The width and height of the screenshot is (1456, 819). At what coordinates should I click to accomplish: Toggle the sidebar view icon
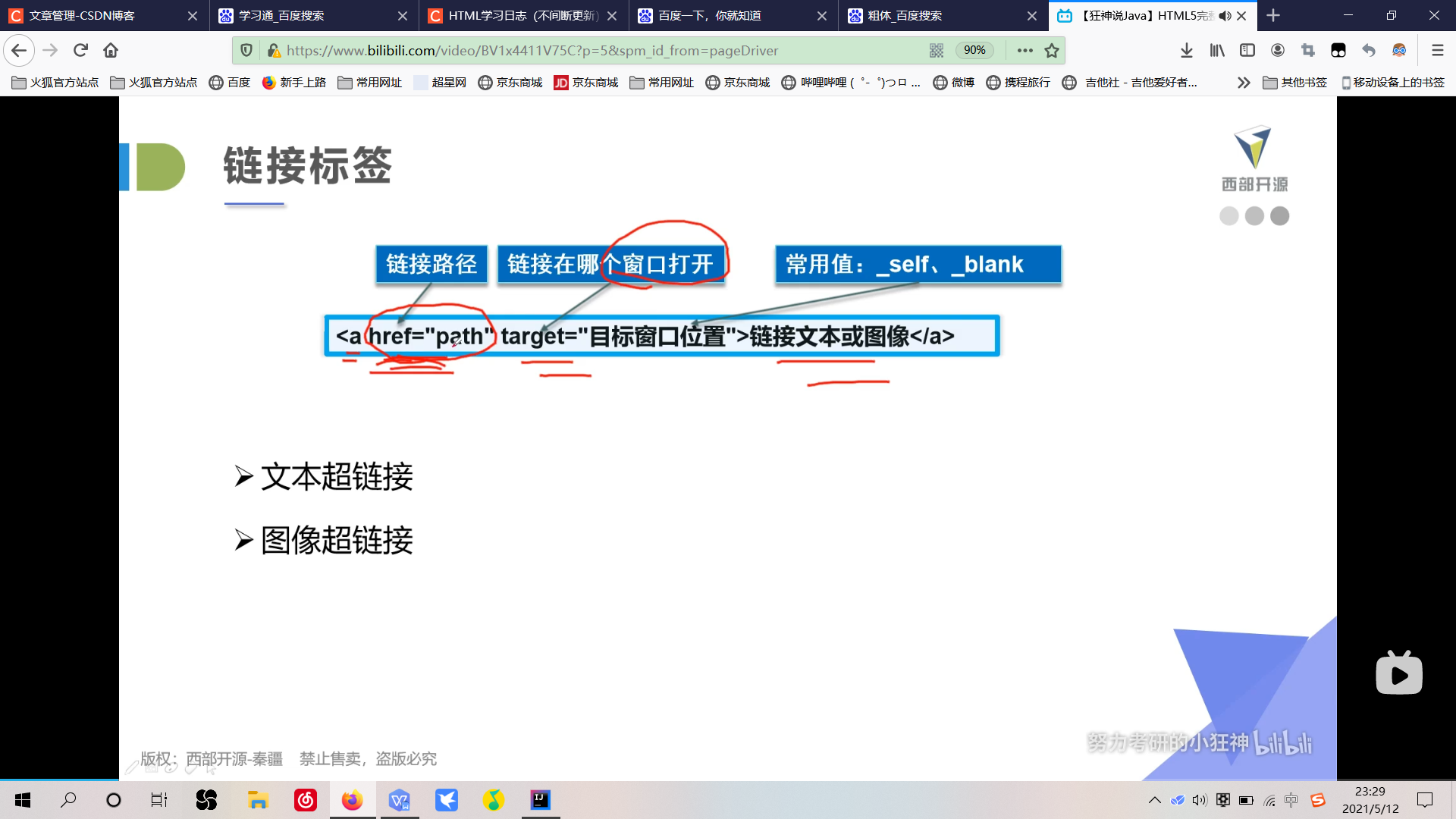1247,50
